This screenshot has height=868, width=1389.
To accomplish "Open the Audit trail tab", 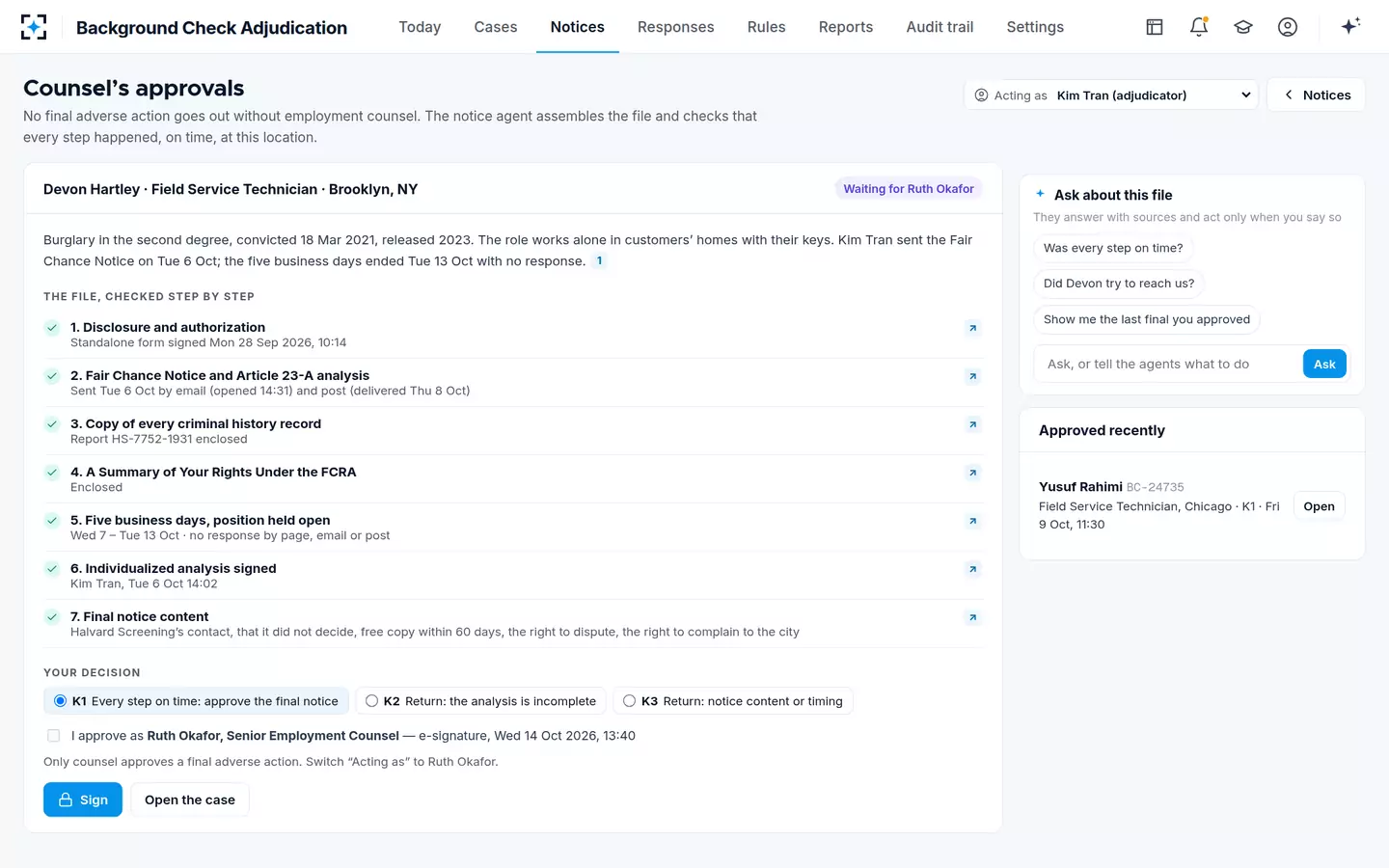I will [x=940, y=27].
